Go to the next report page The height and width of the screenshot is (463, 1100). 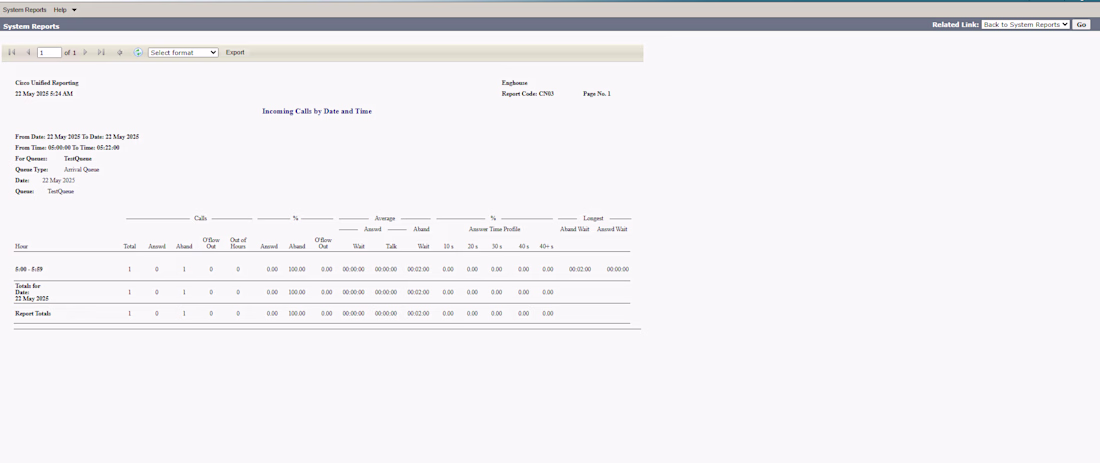tap(86, 53)
